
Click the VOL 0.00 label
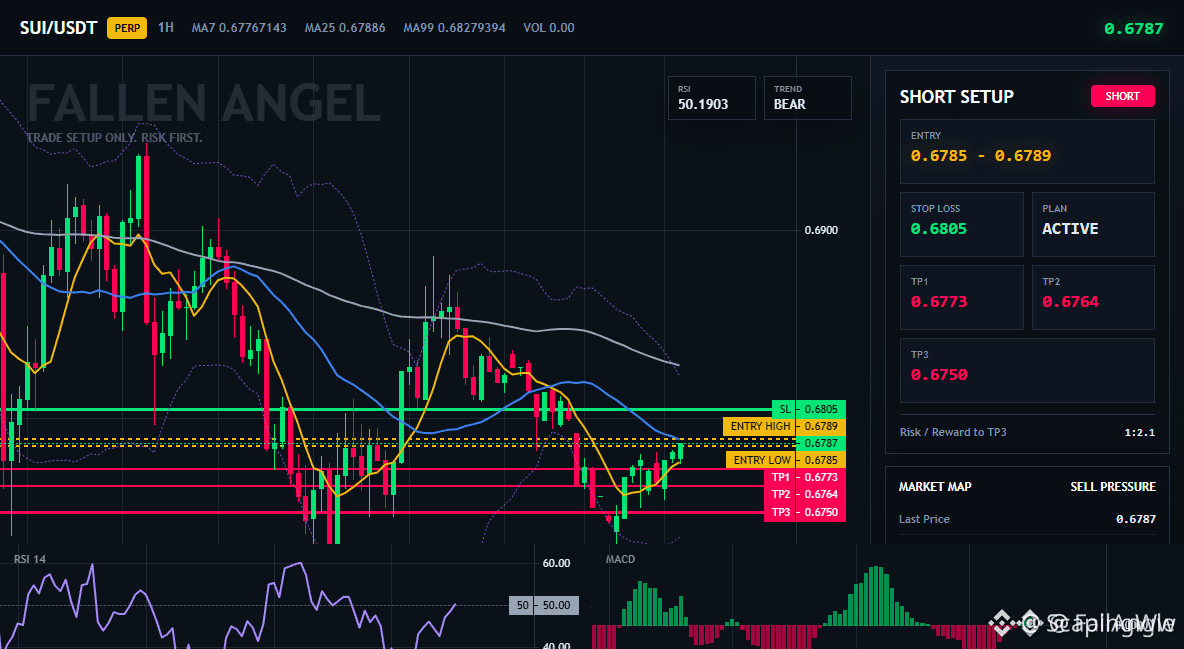(x=549, y=28)
